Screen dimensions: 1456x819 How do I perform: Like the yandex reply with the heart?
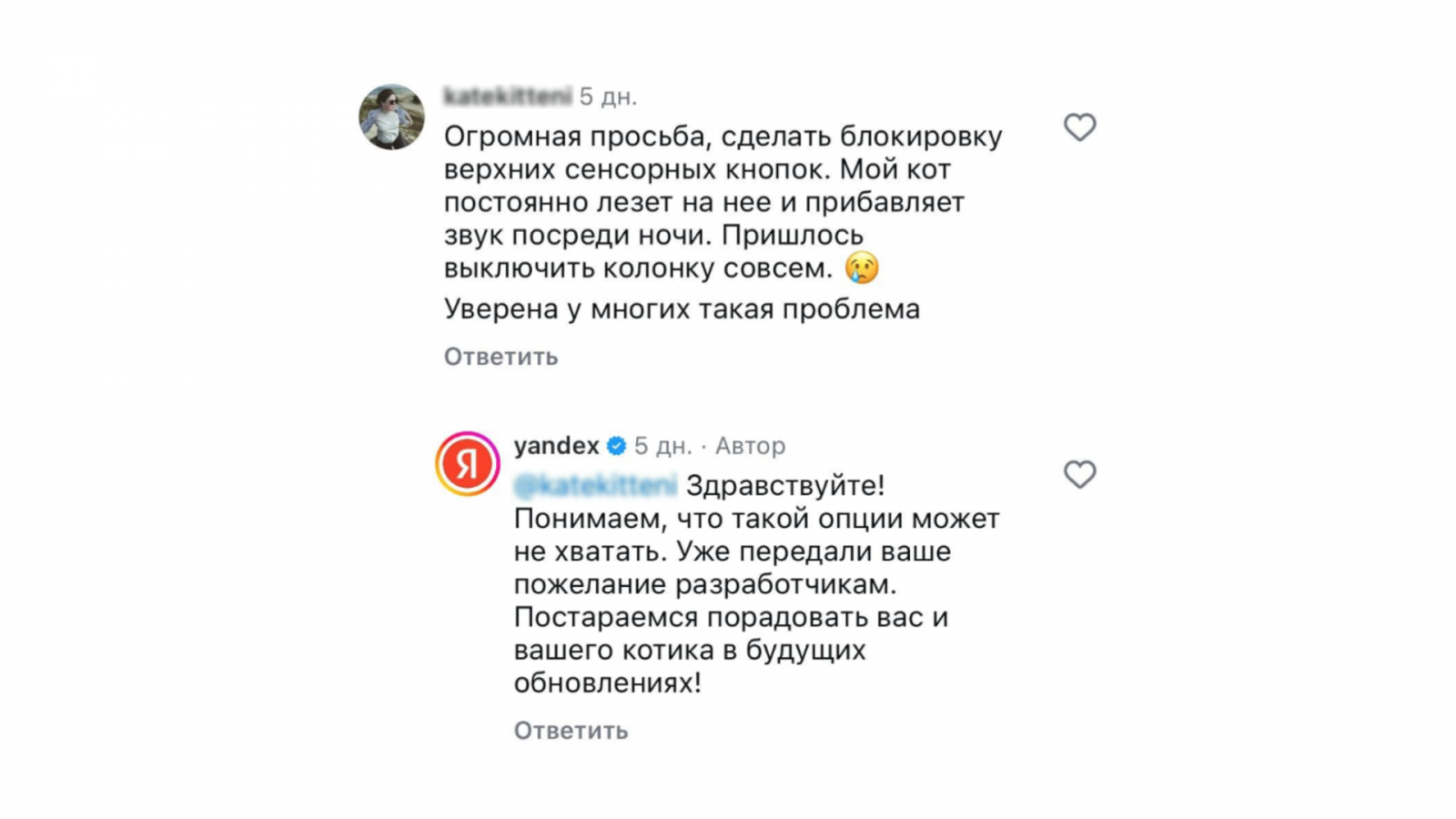[1079, 474]
